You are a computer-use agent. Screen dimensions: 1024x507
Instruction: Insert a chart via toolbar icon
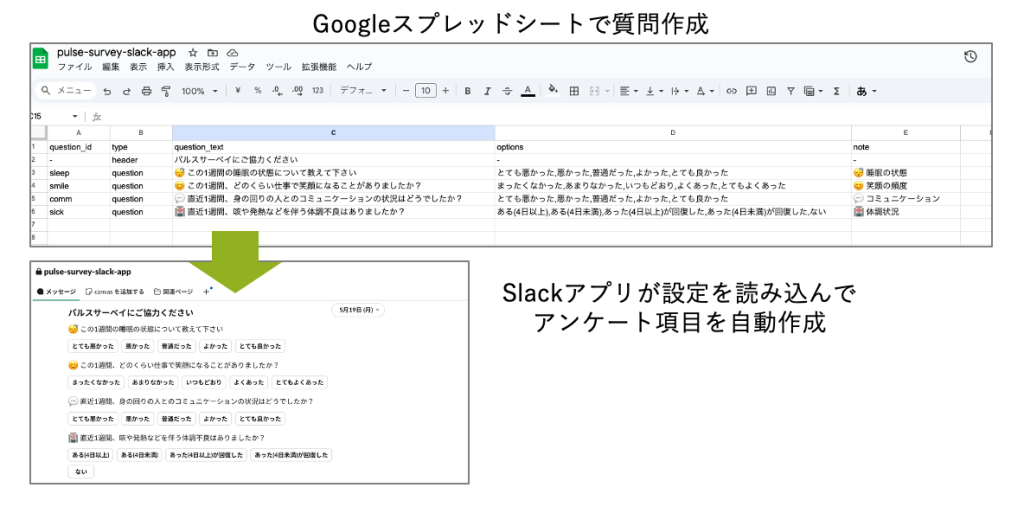click(x=771, y=91)
